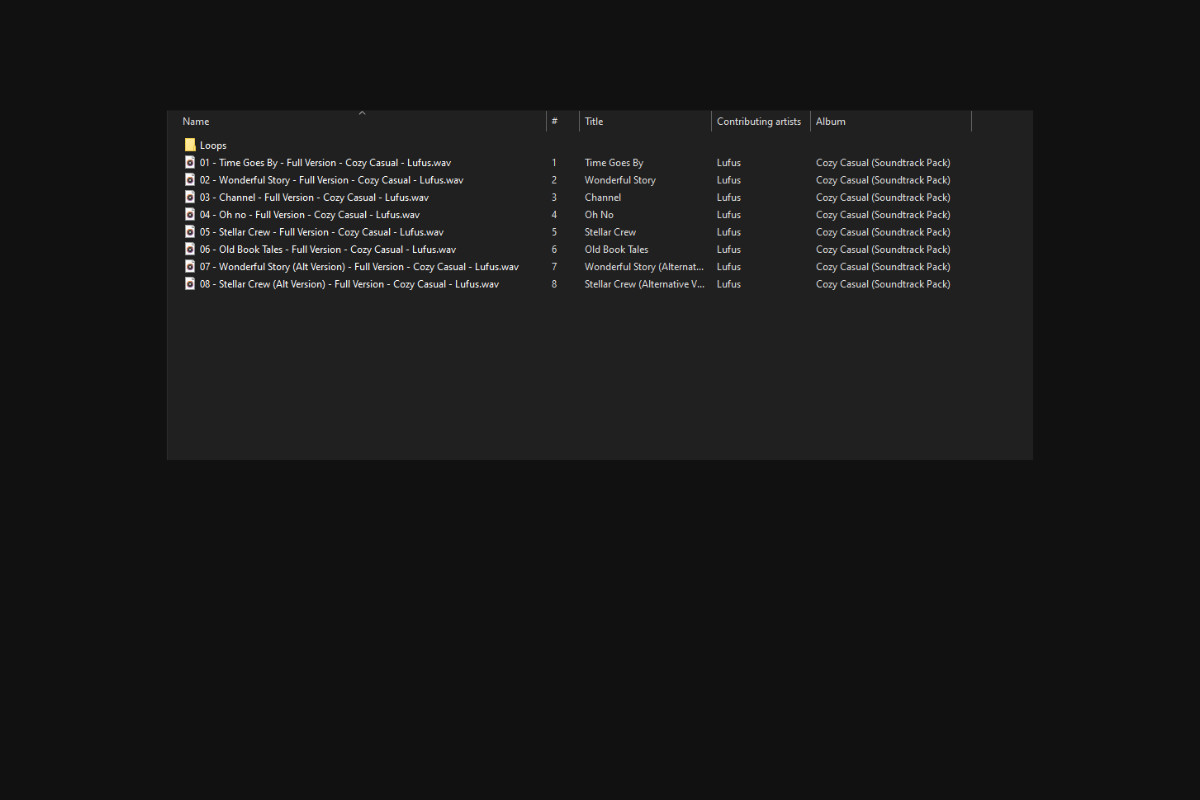Sort by the Contributing artists column header
This screenshot has width=1200, height=800.
coord(761,122)
